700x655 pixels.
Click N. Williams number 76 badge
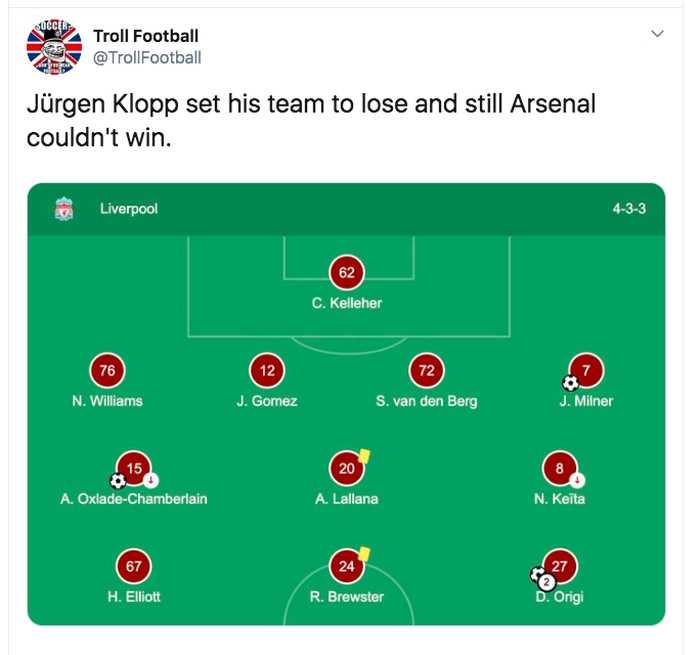[107, 371]
